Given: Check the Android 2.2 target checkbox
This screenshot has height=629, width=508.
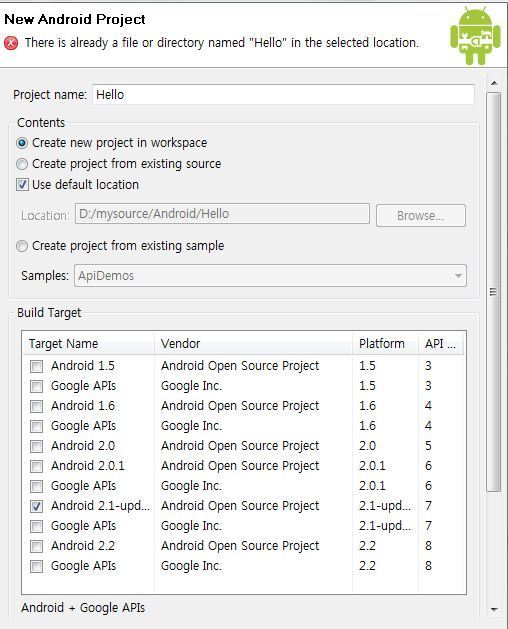Looking at the screenshot, I should click(37, 546).
